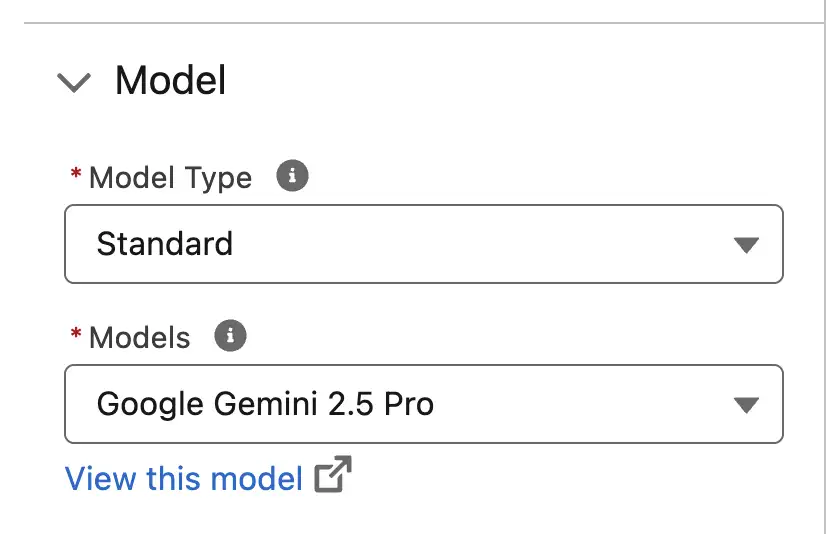
Task: Click the info icon beside Models label
Action: click(230, 336)
